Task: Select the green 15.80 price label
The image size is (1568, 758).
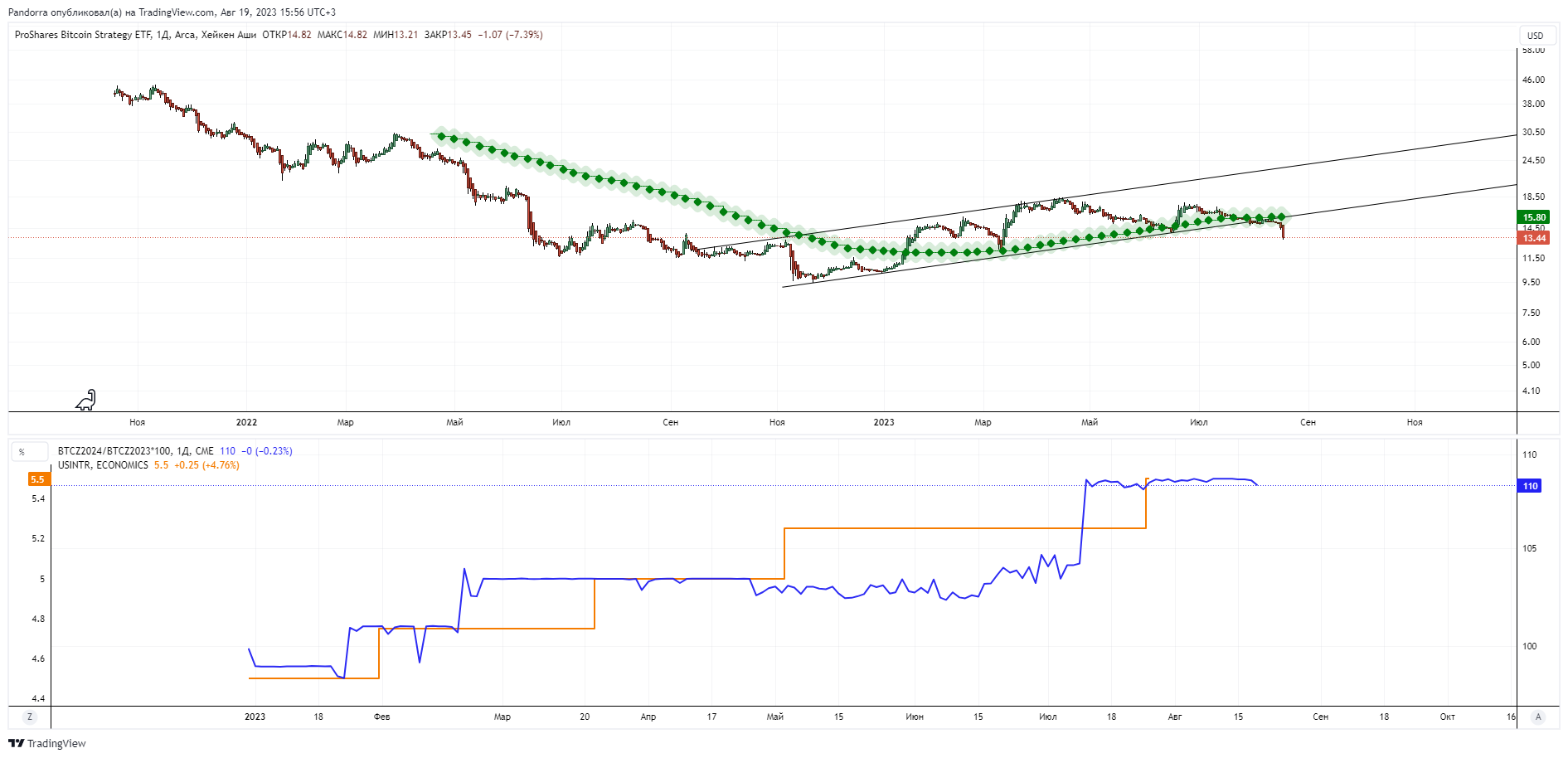Action: pyautogui.click(x=1534, y=217)
